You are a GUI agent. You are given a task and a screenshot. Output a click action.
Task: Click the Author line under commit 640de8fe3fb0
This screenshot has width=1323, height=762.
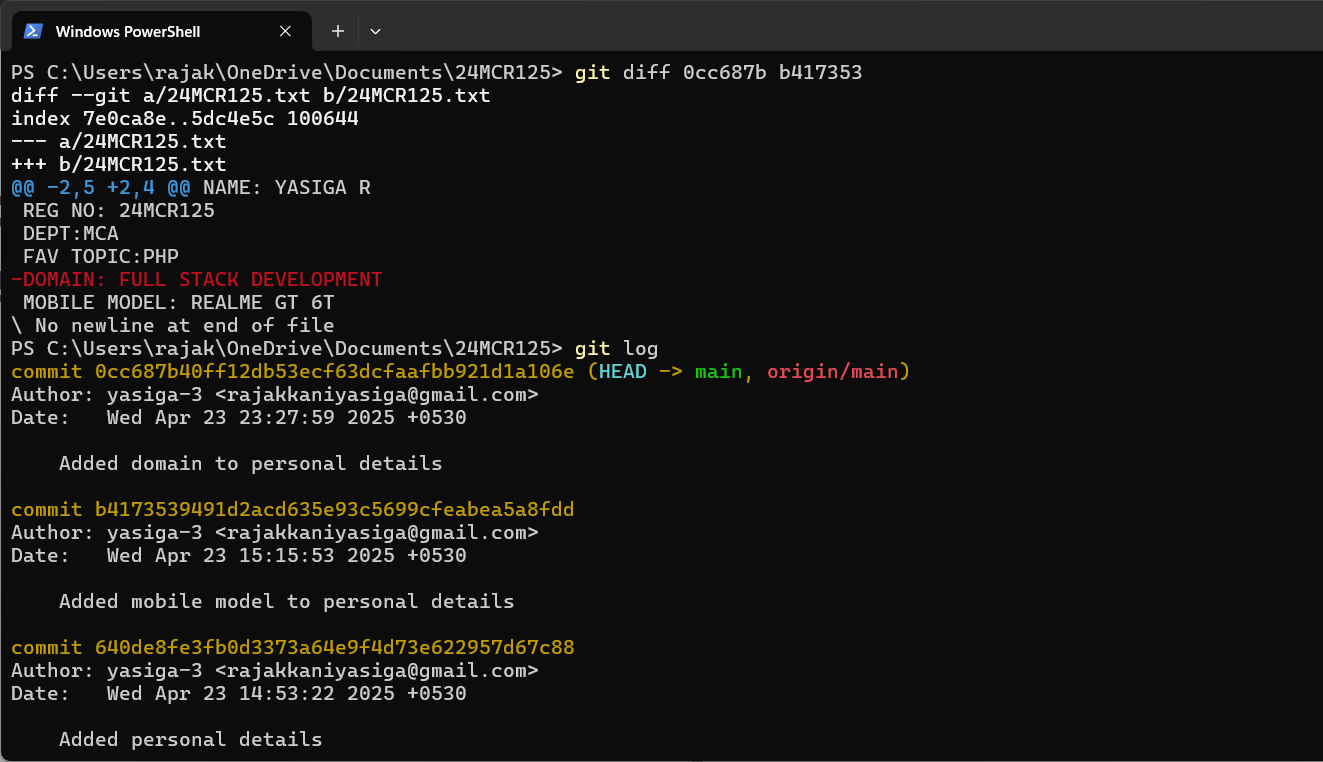pyautogui.click(x=275, y=671)
